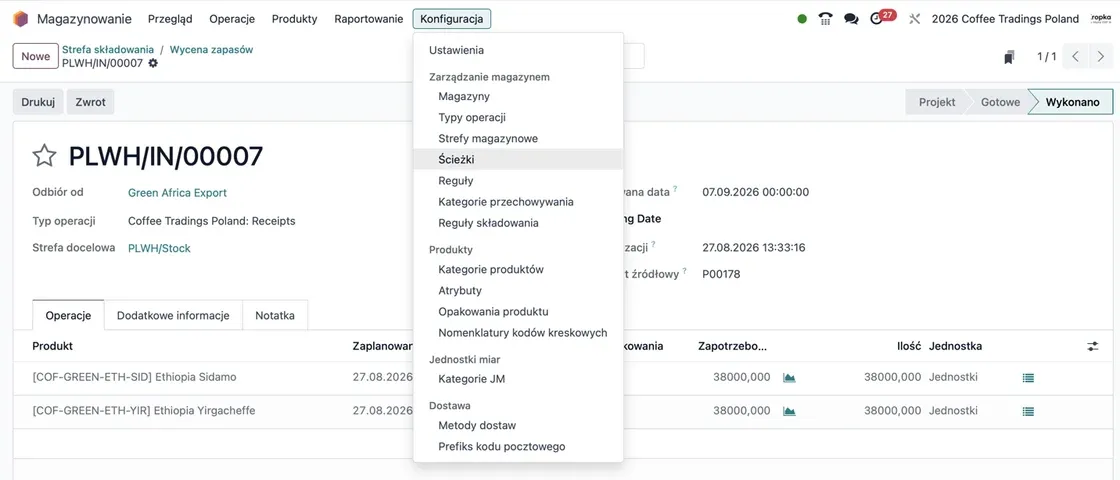Select Ustawienia in the dropdown
1120x480 pixels.
tap(519, 50)
